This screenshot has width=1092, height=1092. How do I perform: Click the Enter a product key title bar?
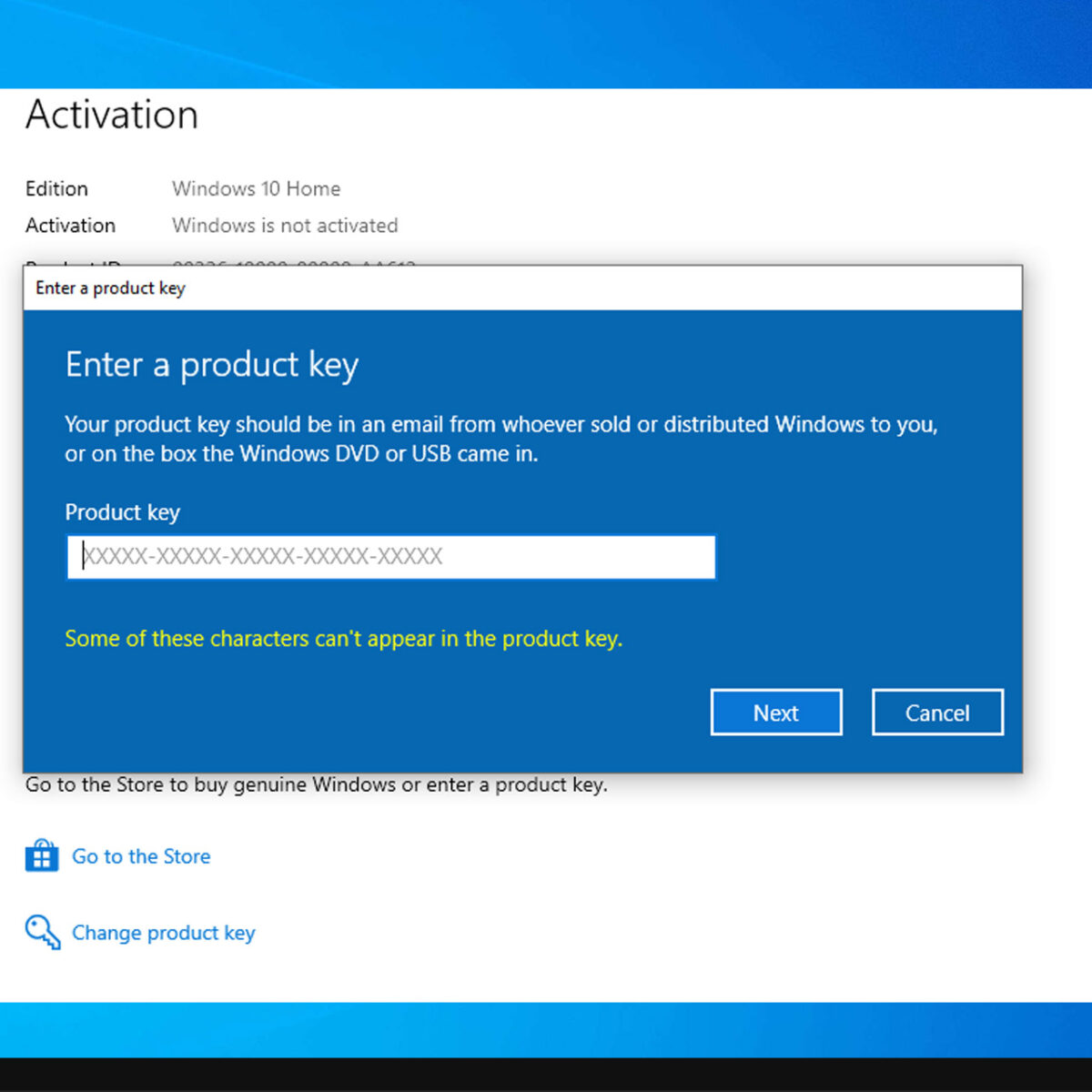[109, 288]
